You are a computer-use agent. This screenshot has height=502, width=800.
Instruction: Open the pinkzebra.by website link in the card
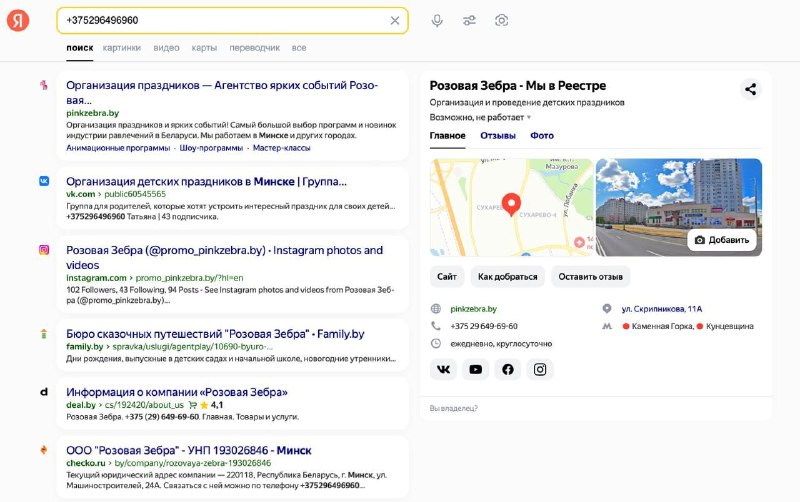tap(473, 309)
